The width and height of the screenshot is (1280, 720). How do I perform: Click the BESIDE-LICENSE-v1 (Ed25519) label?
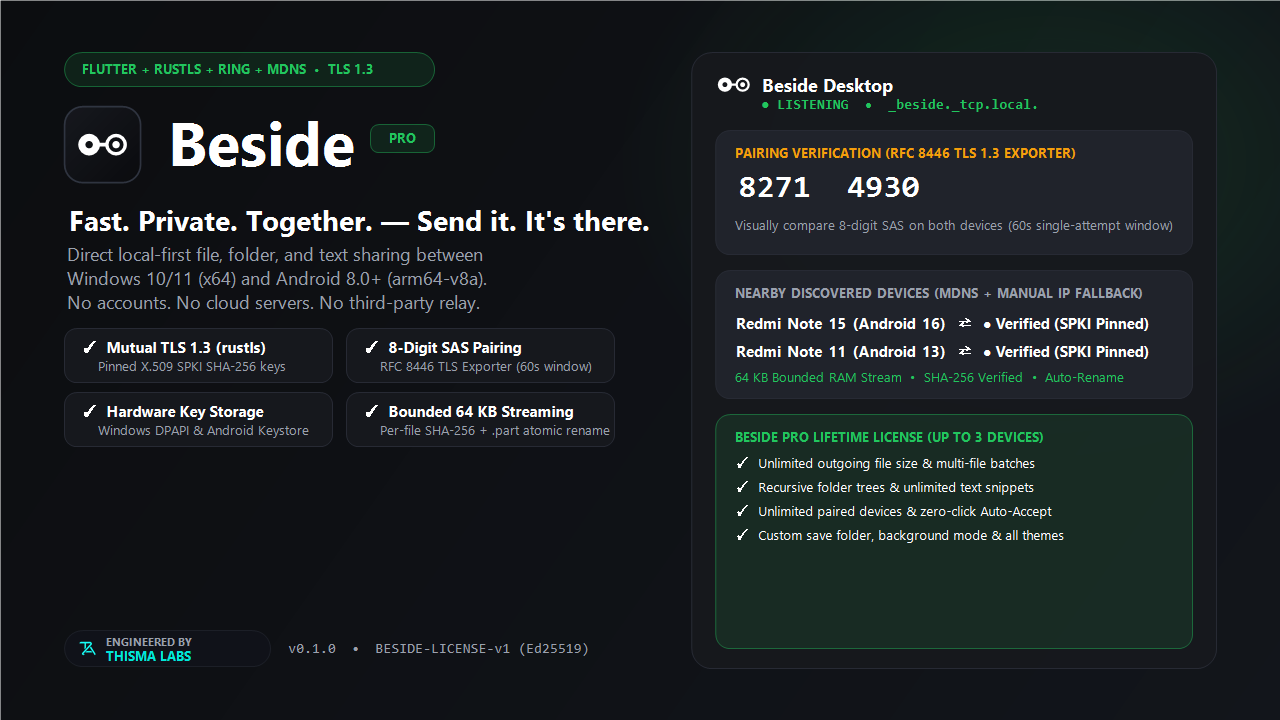[482, 649]
